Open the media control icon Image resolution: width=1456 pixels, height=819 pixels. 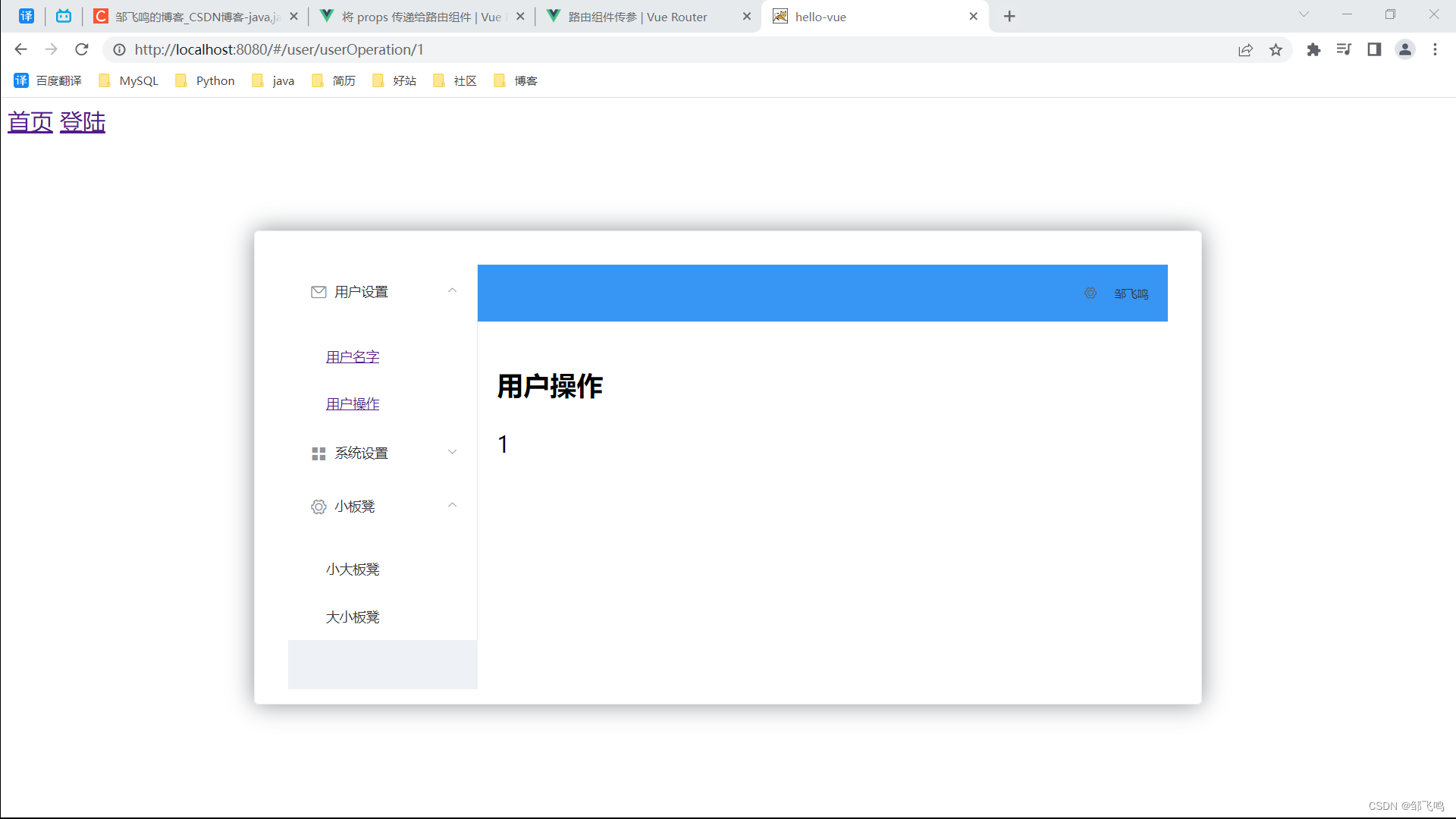click(1344, 49)
